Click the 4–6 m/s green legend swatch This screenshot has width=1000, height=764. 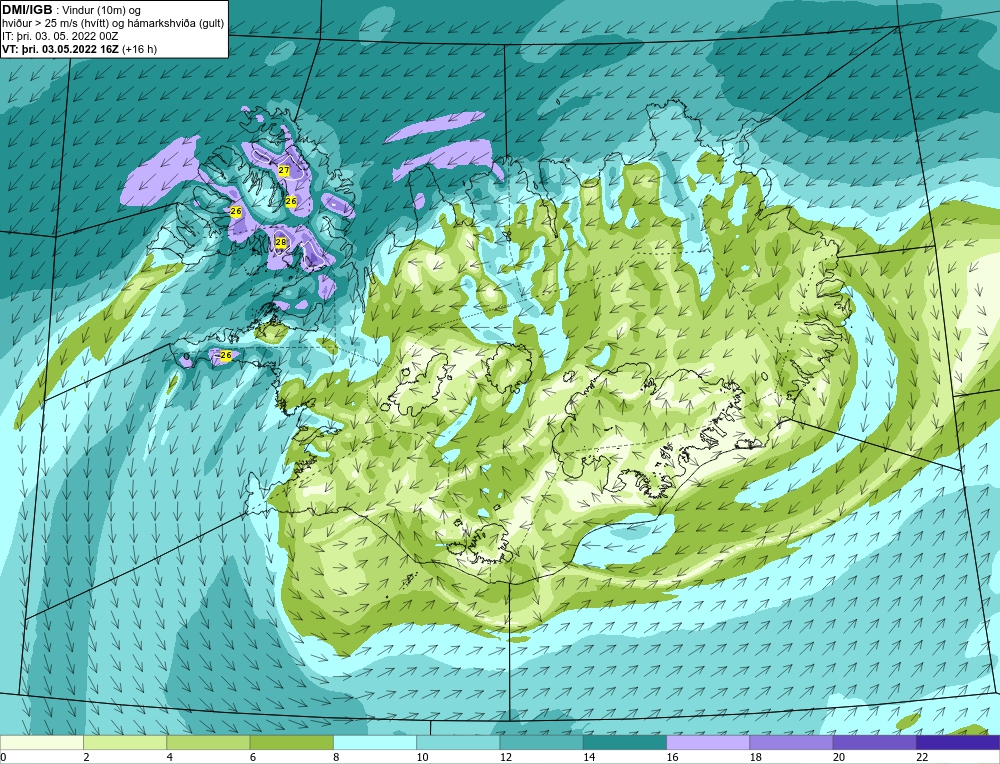208,742
